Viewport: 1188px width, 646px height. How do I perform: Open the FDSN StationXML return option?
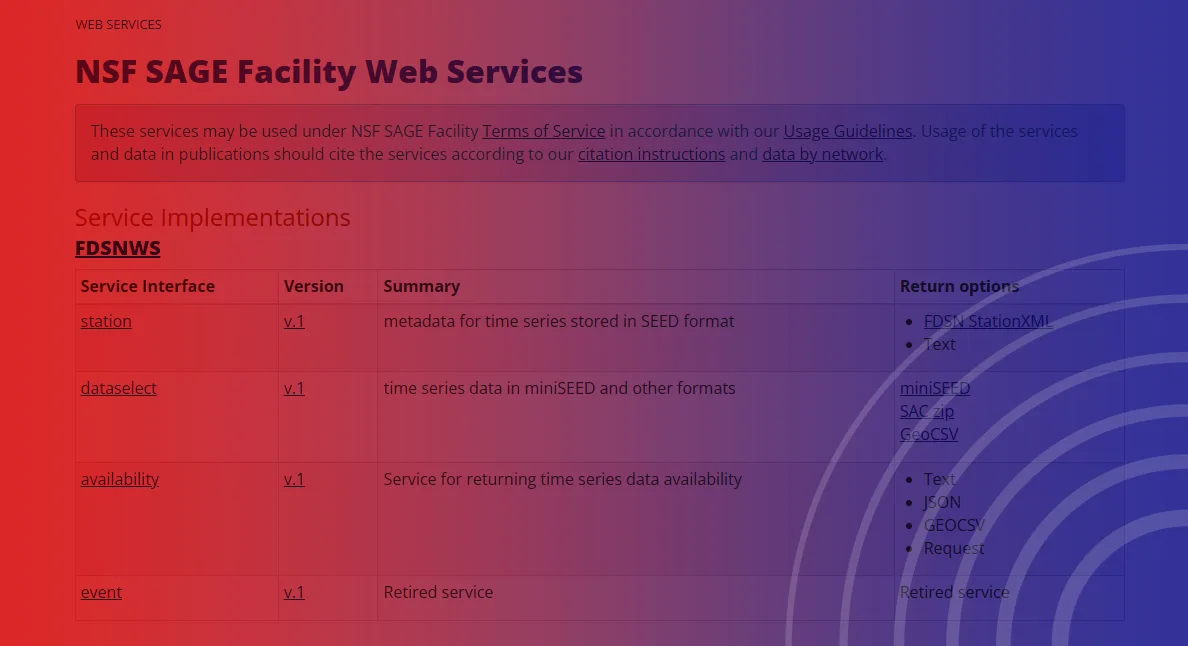point(987,321)
